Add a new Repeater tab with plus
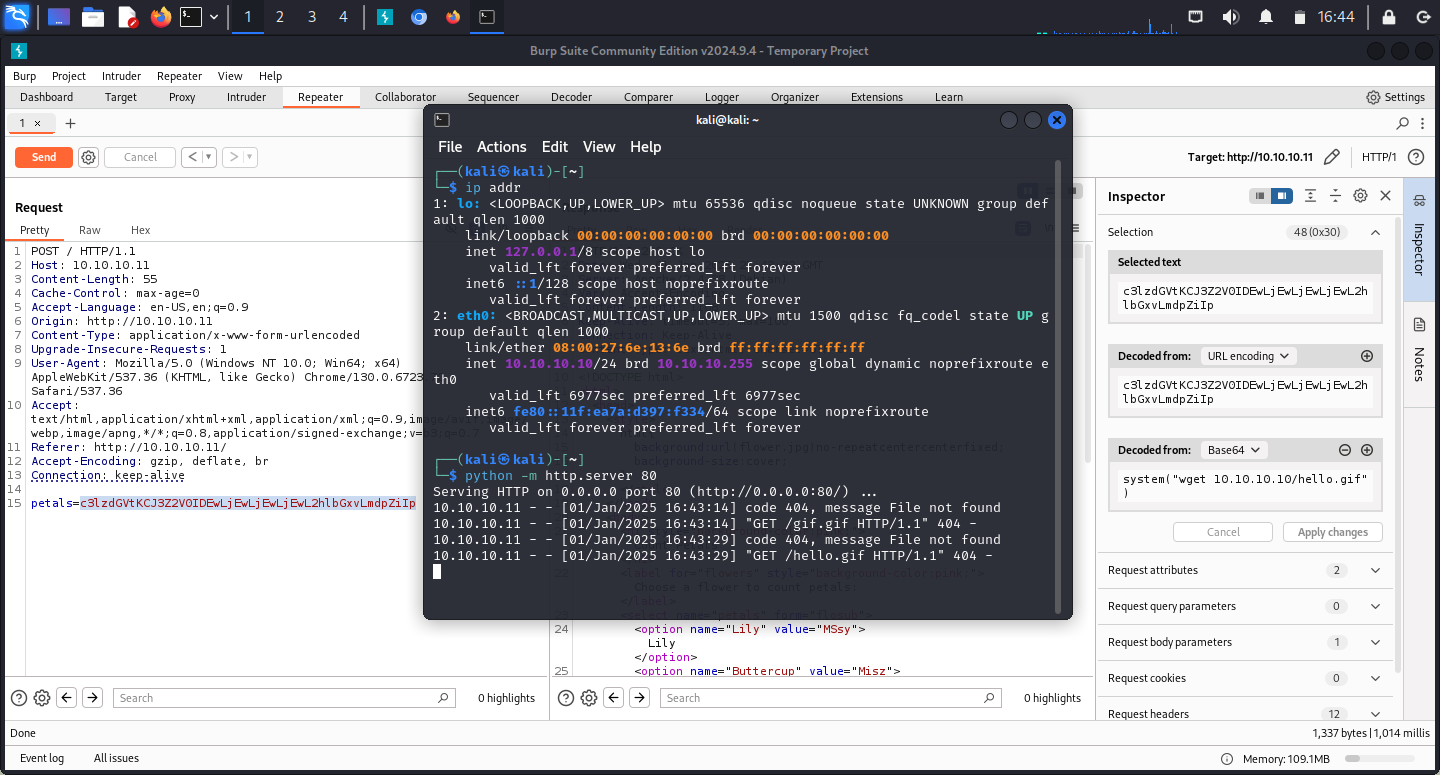Image resolution: width=1440 pixels, height=775 pixels. [70, 123]
